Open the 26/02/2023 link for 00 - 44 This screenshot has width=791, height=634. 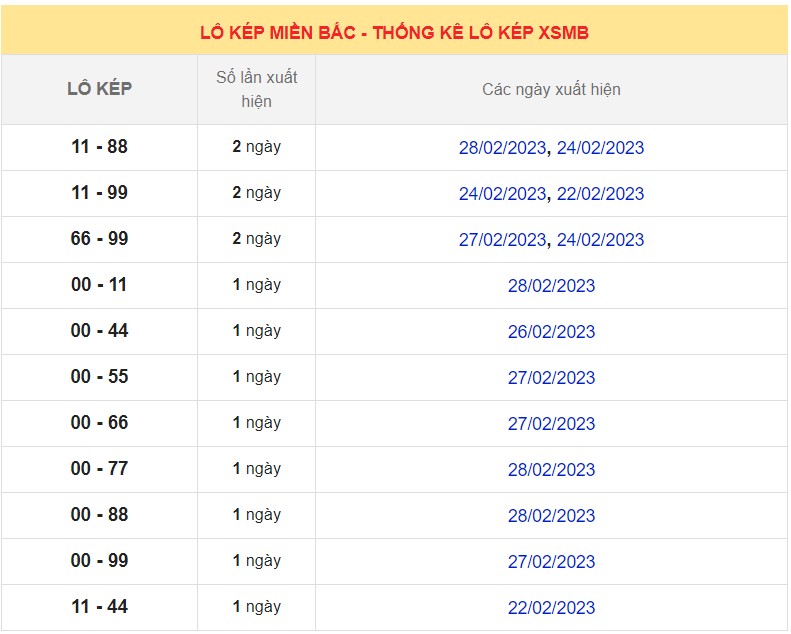551,332
